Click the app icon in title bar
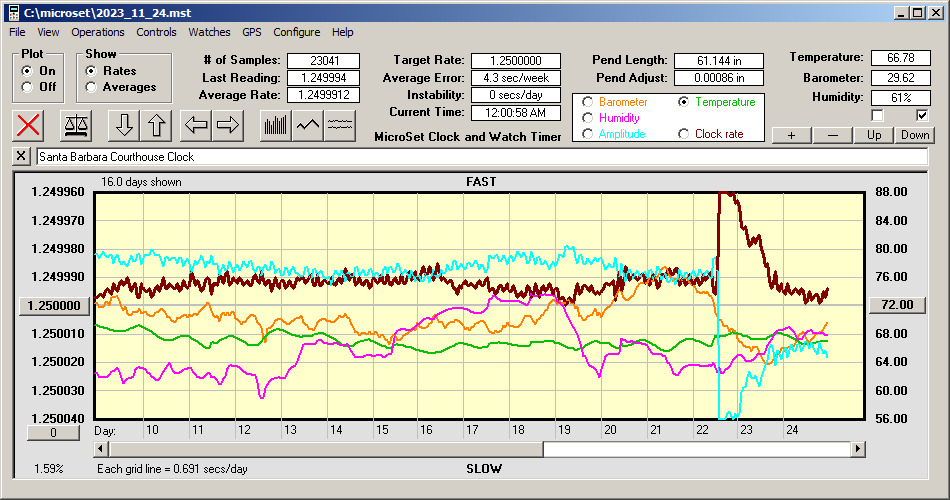The height and width of the screenshot is (500, 950). 13,12
